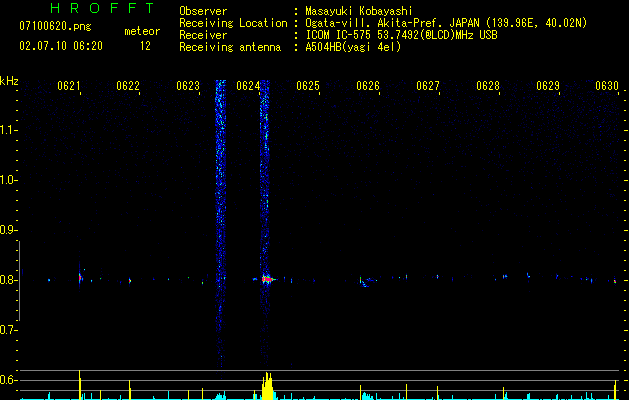Click the 0.9 kHz axis label
This screenshot has height=400, width=629.
(8, 230)
